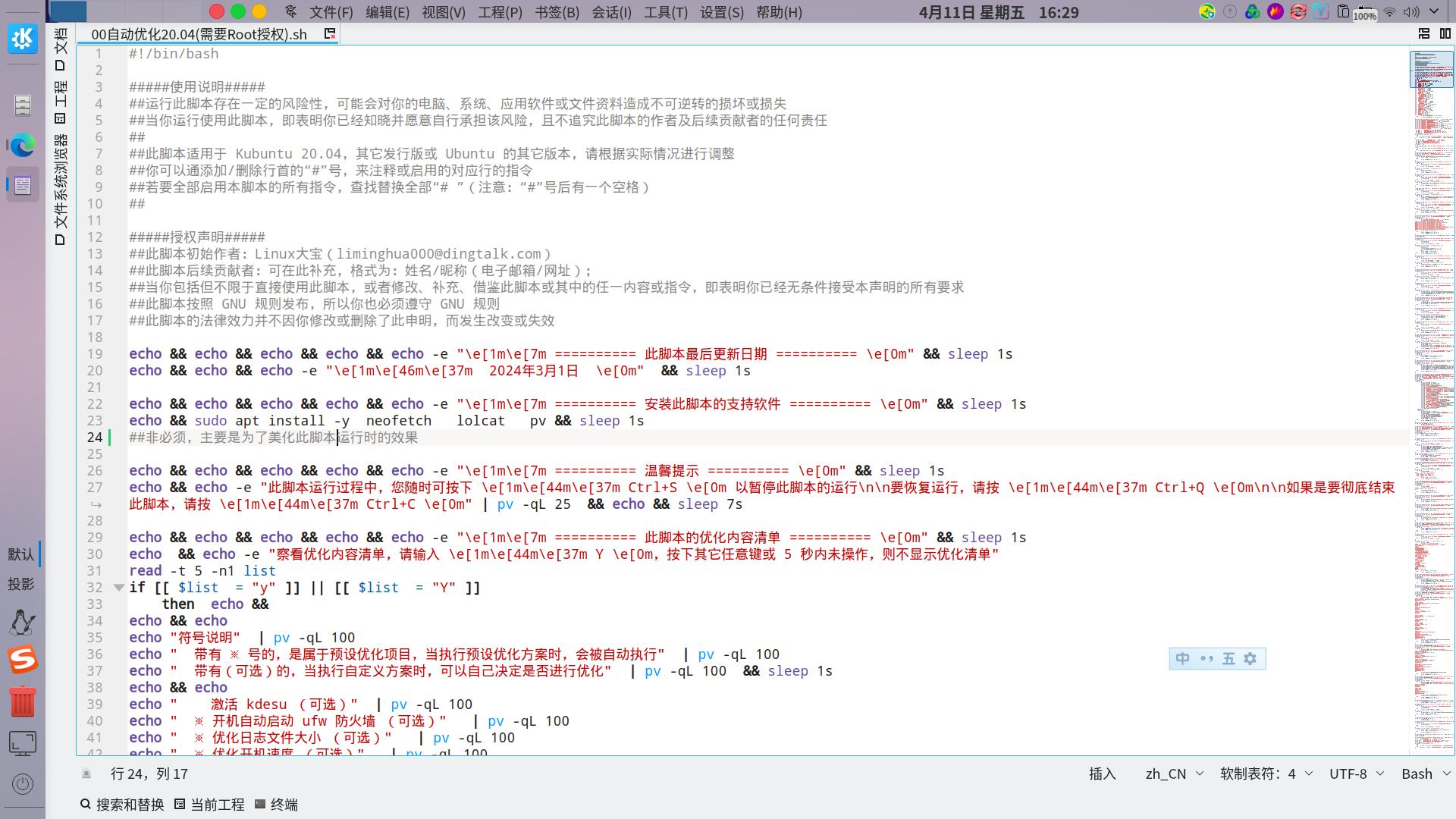Open the UTF-8 encoding dropdown
Image resolution: width=1456 pixels, height=819 pixels.
click(1356, 773)
